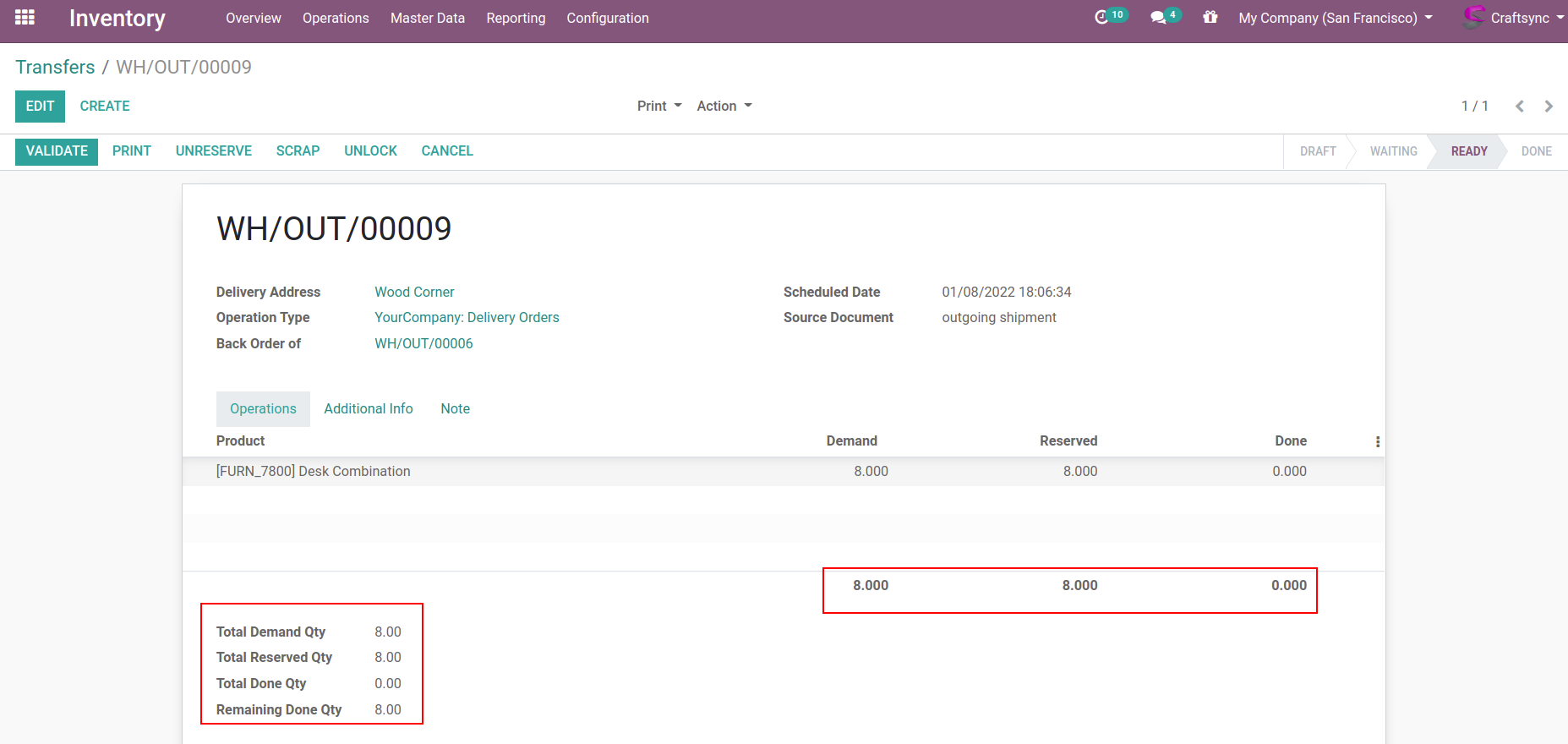Open the Reporting menu
This screenshot has height=744, width=1568.
tap(516, 19)
